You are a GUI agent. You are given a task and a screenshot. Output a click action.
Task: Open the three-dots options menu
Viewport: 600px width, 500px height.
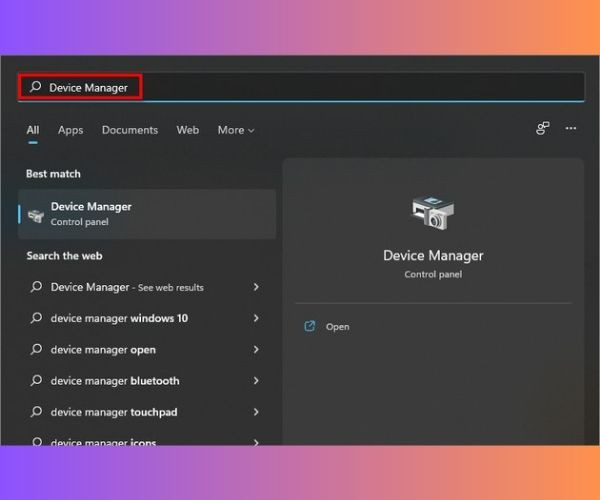click(571, 129)
